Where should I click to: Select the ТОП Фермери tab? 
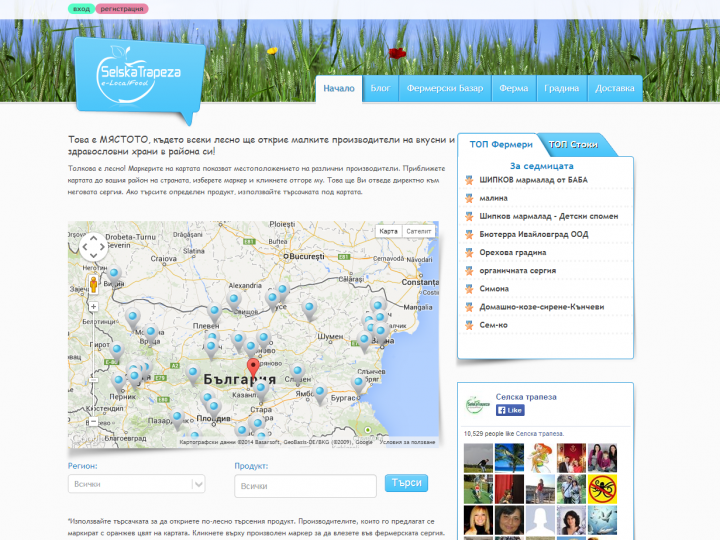point(501,145)
